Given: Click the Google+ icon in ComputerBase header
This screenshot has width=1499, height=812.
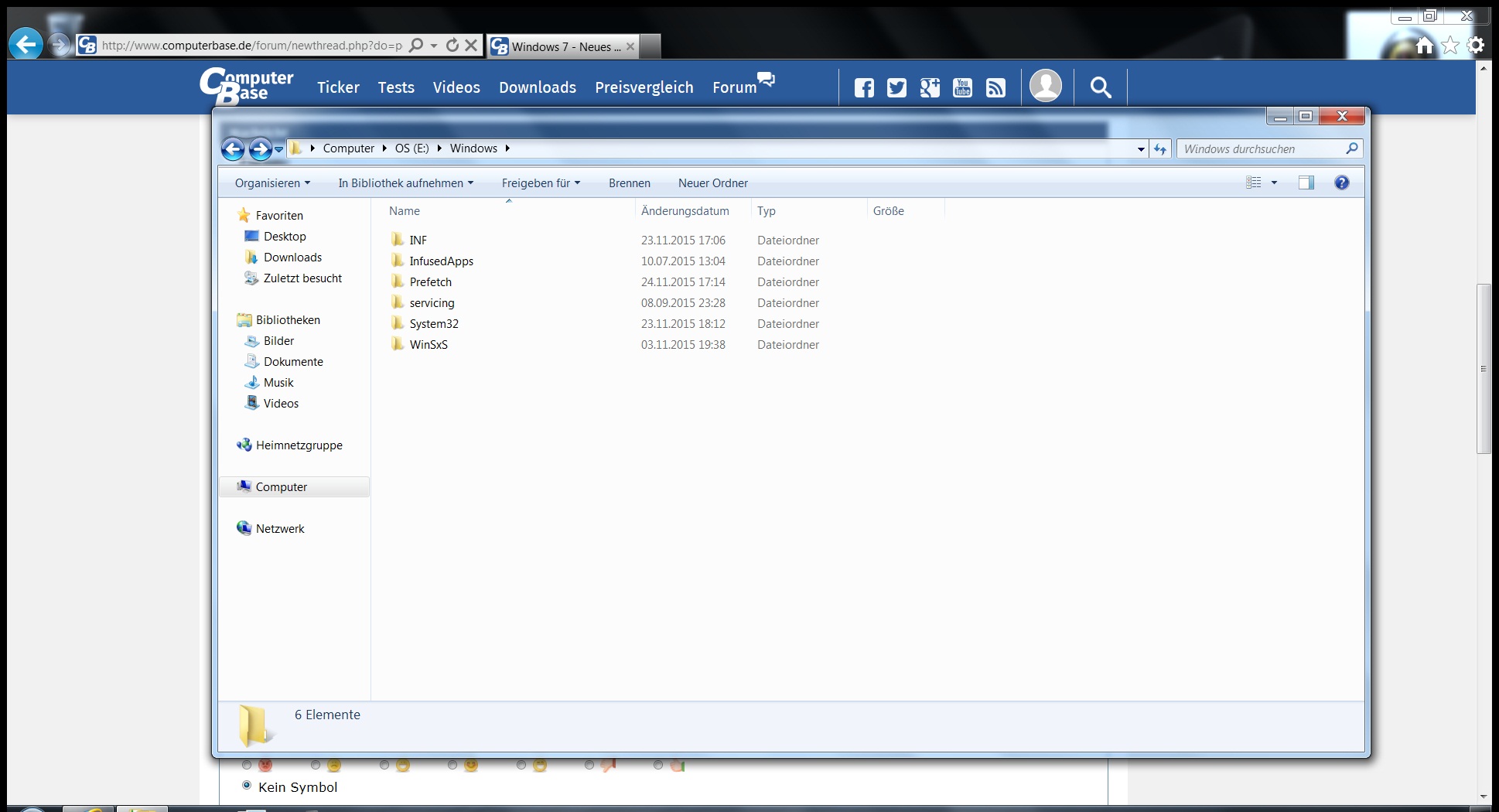Looking at the screenshot, I should (930, 87).
